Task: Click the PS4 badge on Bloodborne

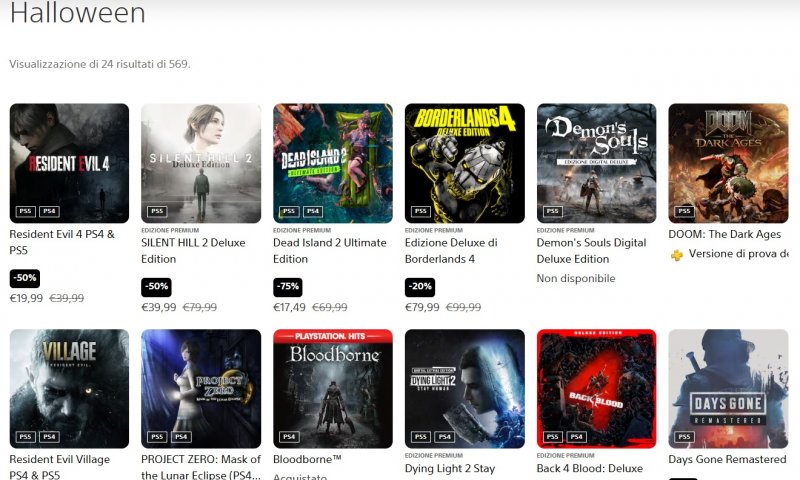Action: pyautogui.click(x=289, y=437)
